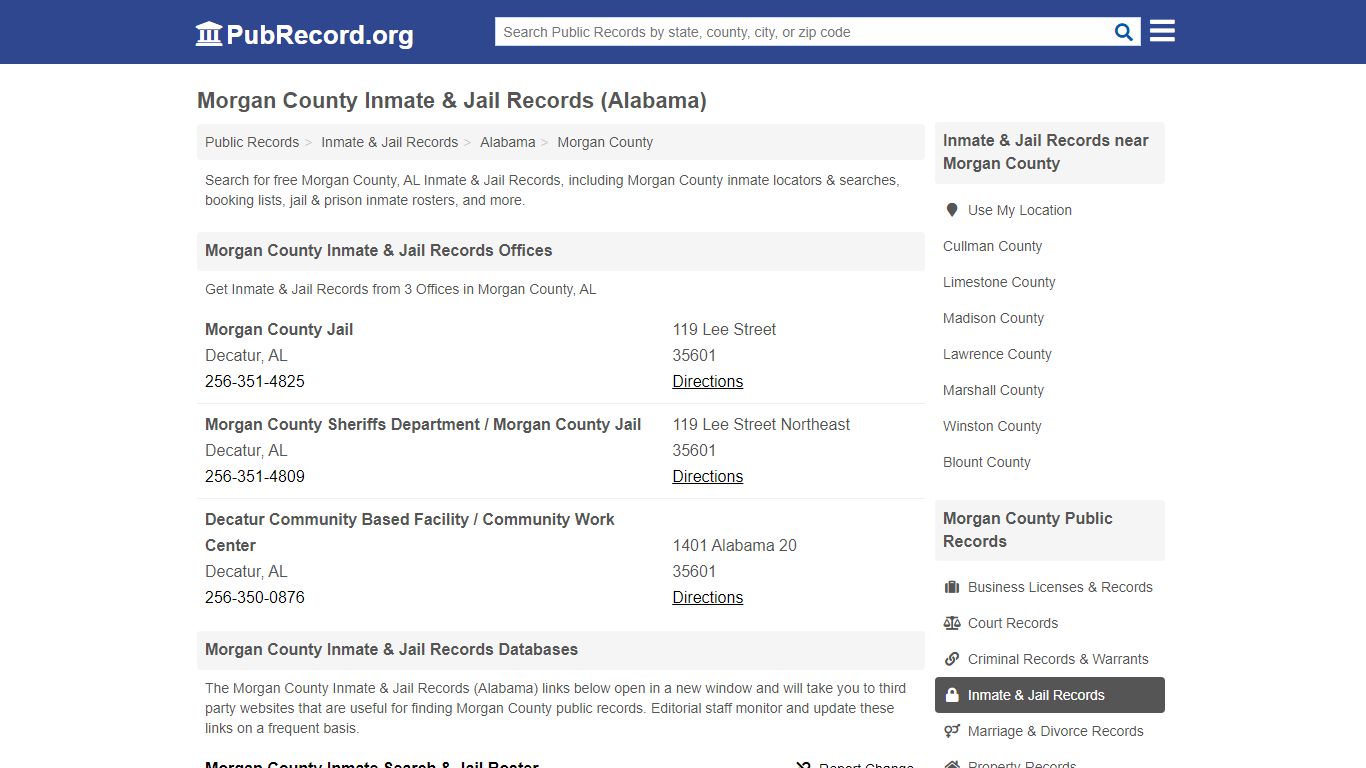
Task: Select Inmate & Jail Records category
Action: (1050, 695)
